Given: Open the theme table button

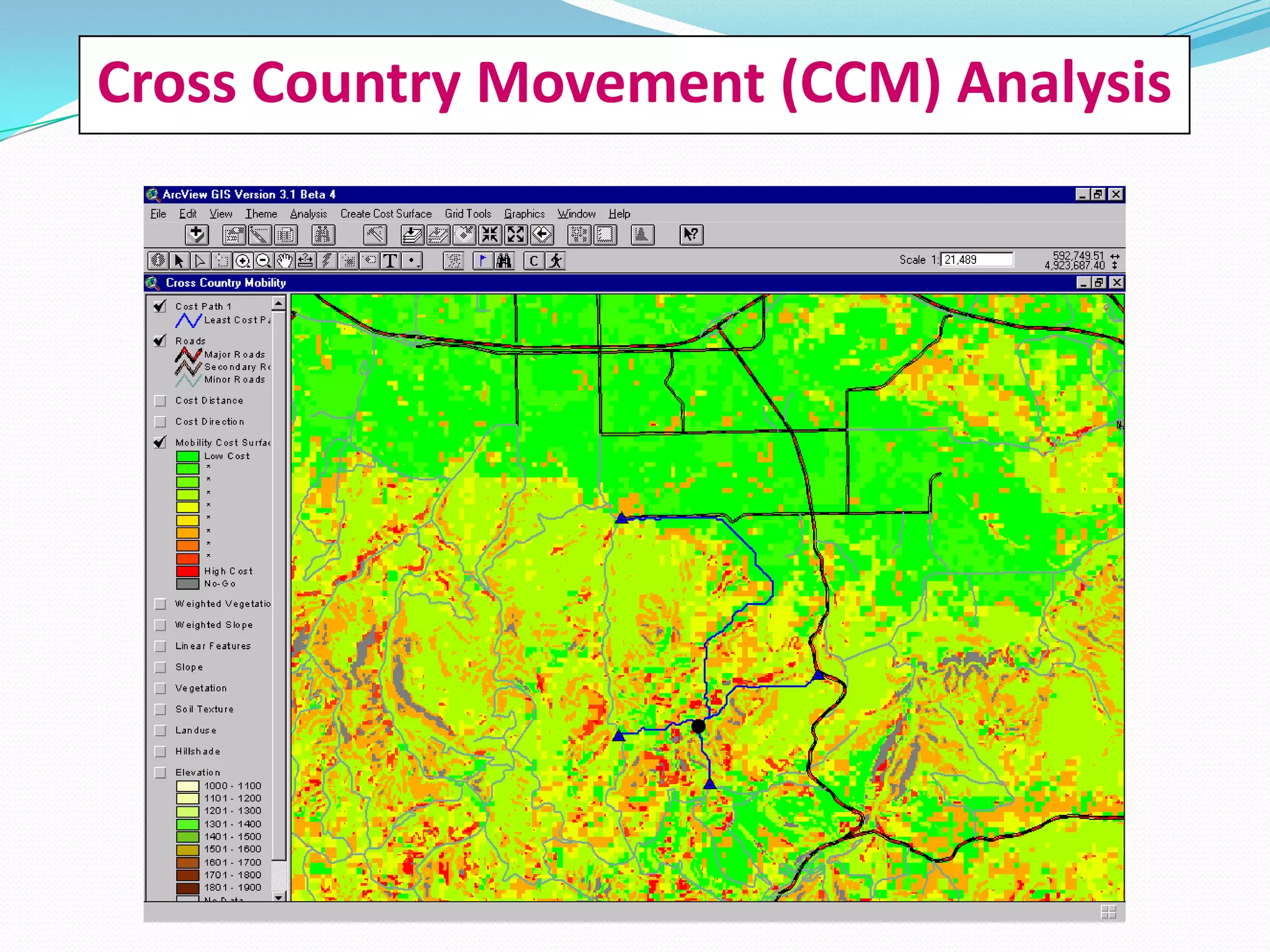Looking at the screenshot, I should (286, 235).
